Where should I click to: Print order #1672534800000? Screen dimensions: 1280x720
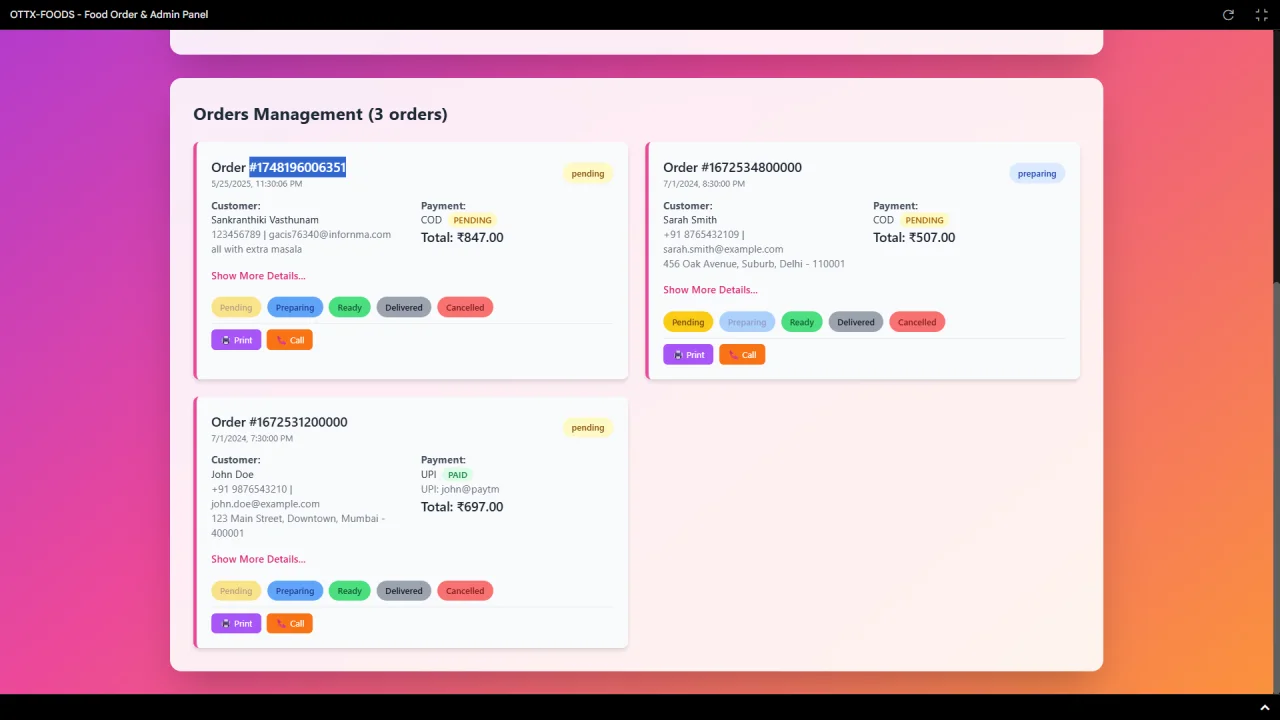click(688, 354)
